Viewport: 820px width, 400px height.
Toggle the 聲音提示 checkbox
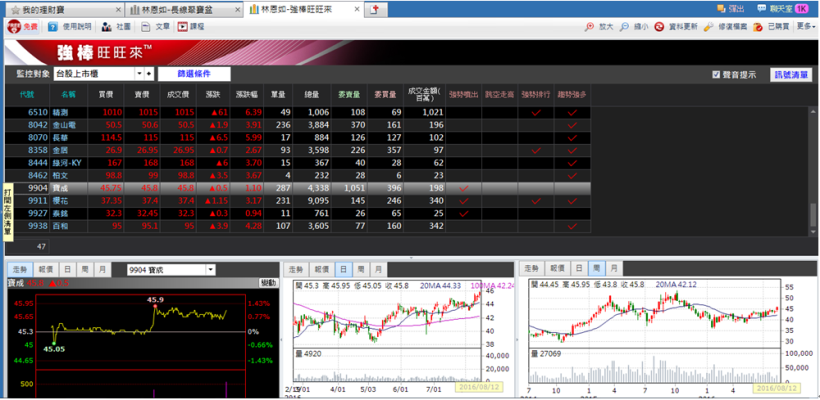click(x=716, y=75)
